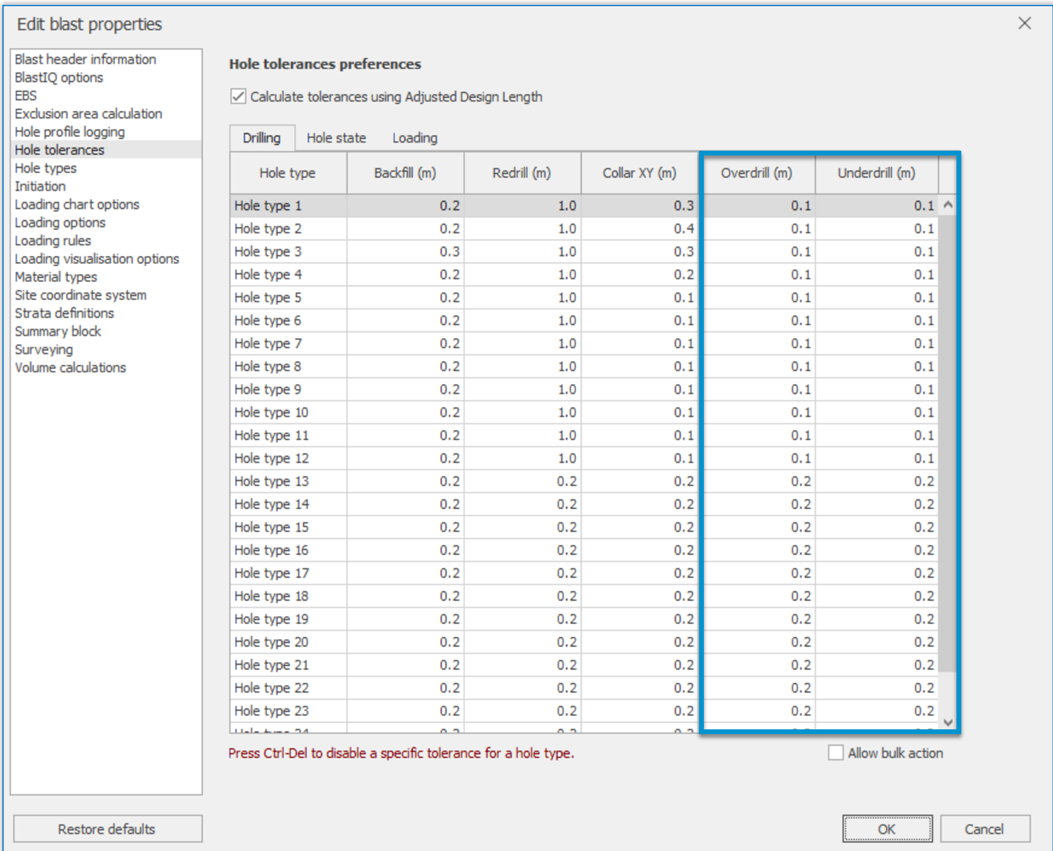The image size is (1053, 851).
Task: Click the OK button
Action: click(887, 829)
